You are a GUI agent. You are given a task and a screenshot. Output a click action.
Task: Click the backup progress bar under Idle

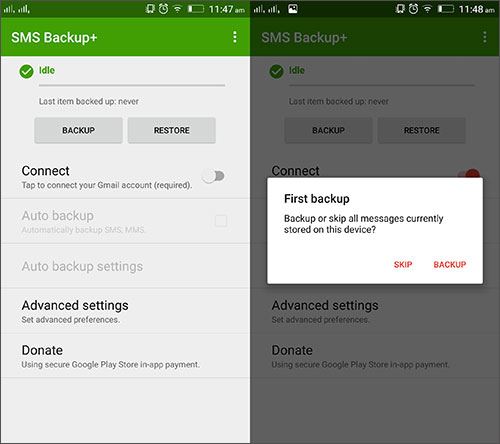[132, 85]
